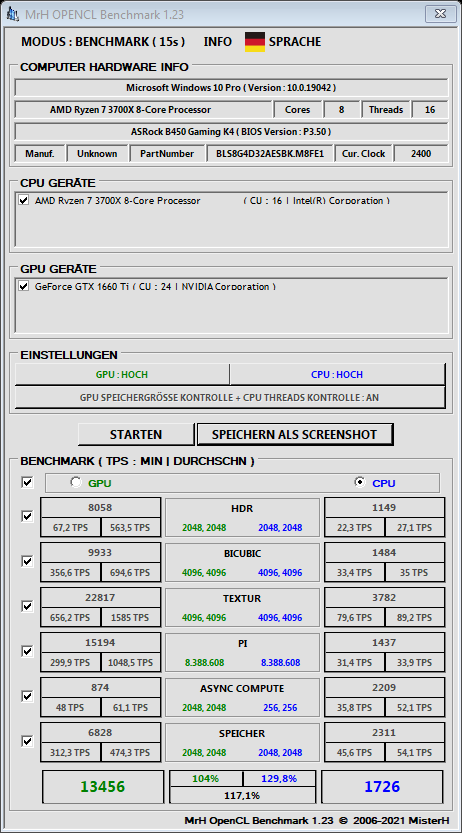
Task: Click SPEICHERN ALS SCREENSHOT button
Action: click(295, 435)
